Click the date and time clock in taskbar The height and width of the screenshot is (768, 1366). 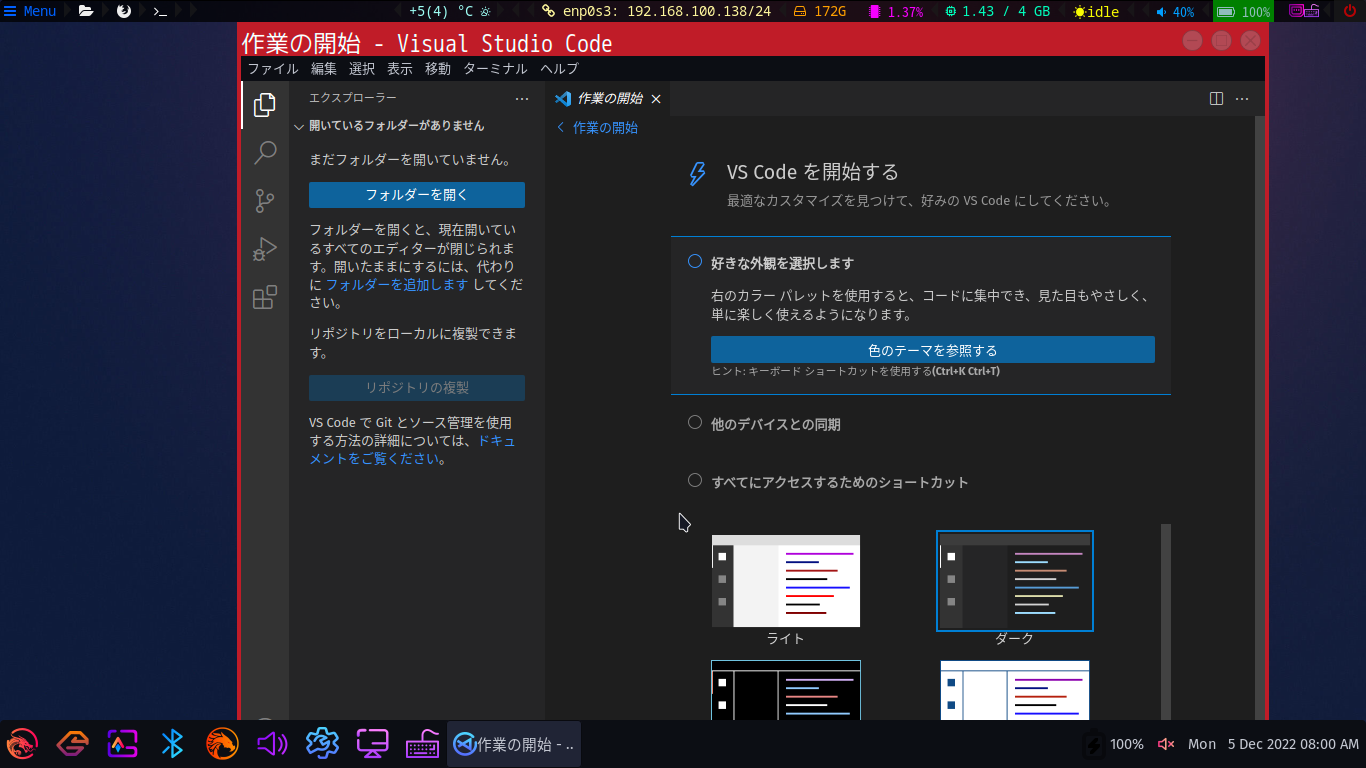click(x=1274, y=744)
